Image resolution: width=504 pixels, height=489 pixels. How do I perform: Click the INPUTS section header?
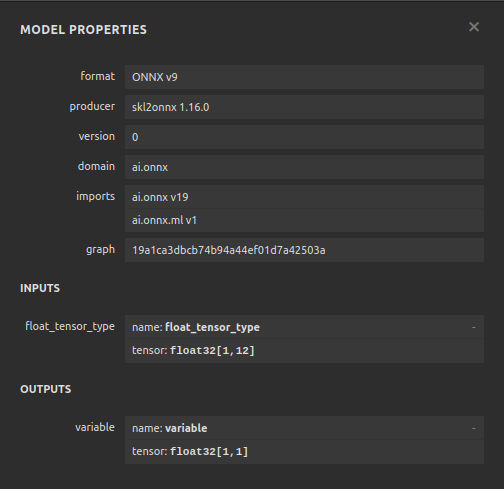point(40,288)
